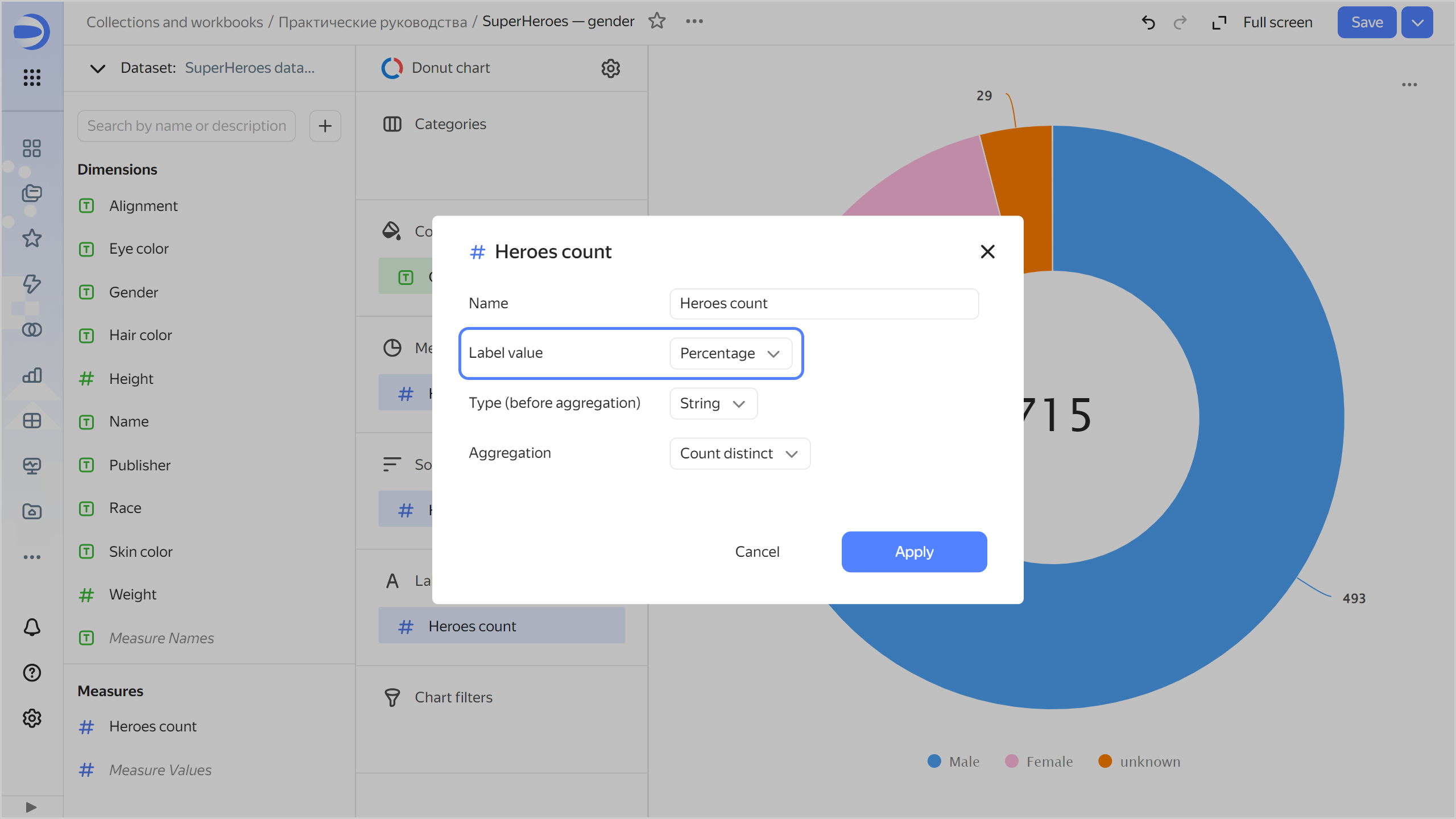
Task: Click the star favorite icon in breadcrumb
Action: [x=657, y=21]
